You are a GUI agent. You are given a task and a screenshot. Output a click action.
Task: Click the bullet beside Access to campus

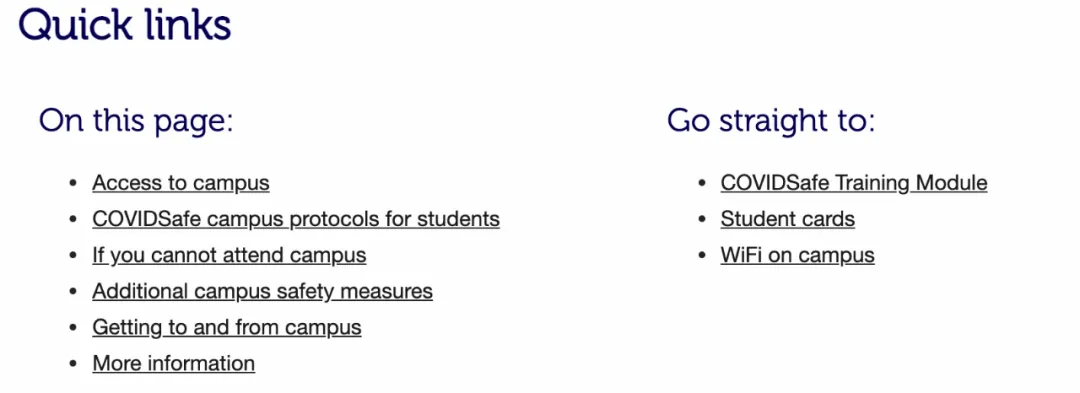[x=74, y=184]
